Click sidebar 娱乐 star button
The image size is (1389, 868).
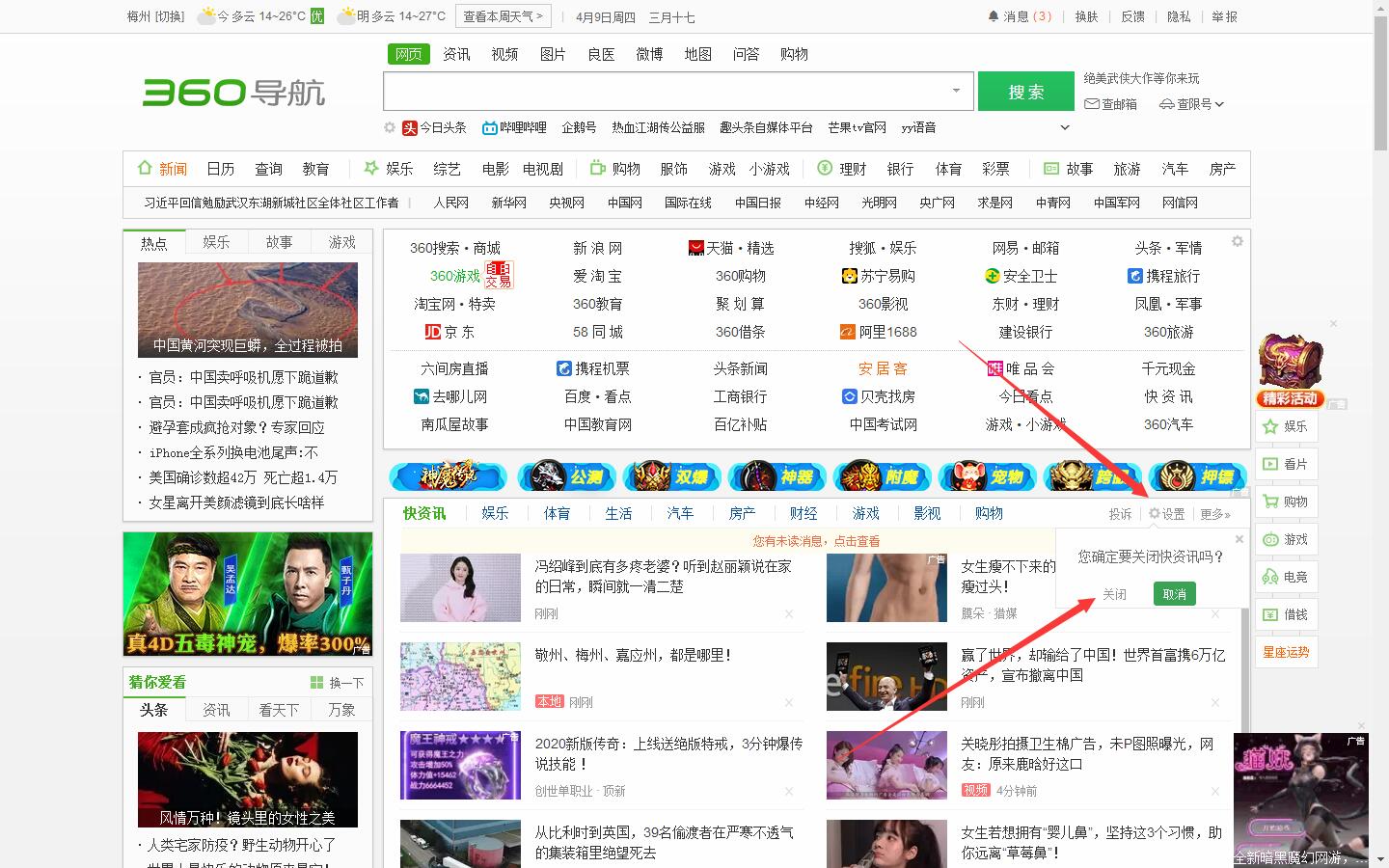[1286, 426]
